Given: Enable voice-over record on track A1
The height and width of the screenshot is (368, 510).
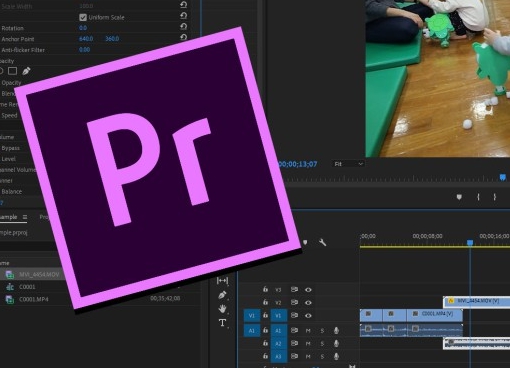Looking at the screenshot, I should point(336,330).
